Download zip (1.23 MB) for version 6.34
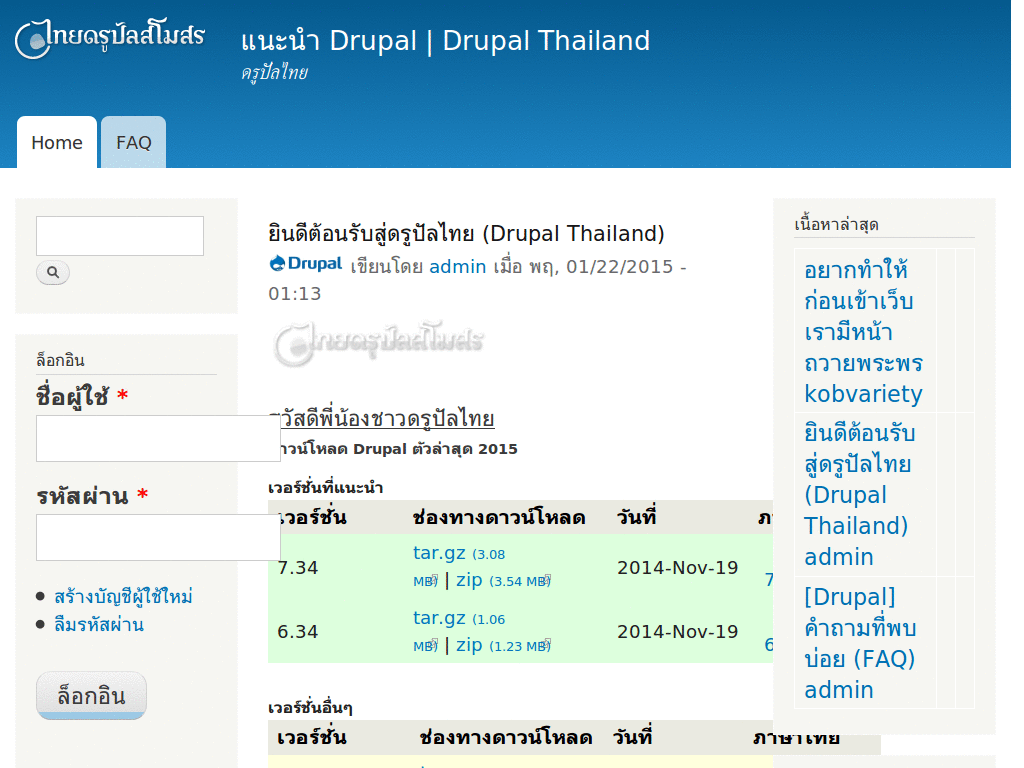The image size is (1024, 768). pyautogui.click(x=503, y=645)
